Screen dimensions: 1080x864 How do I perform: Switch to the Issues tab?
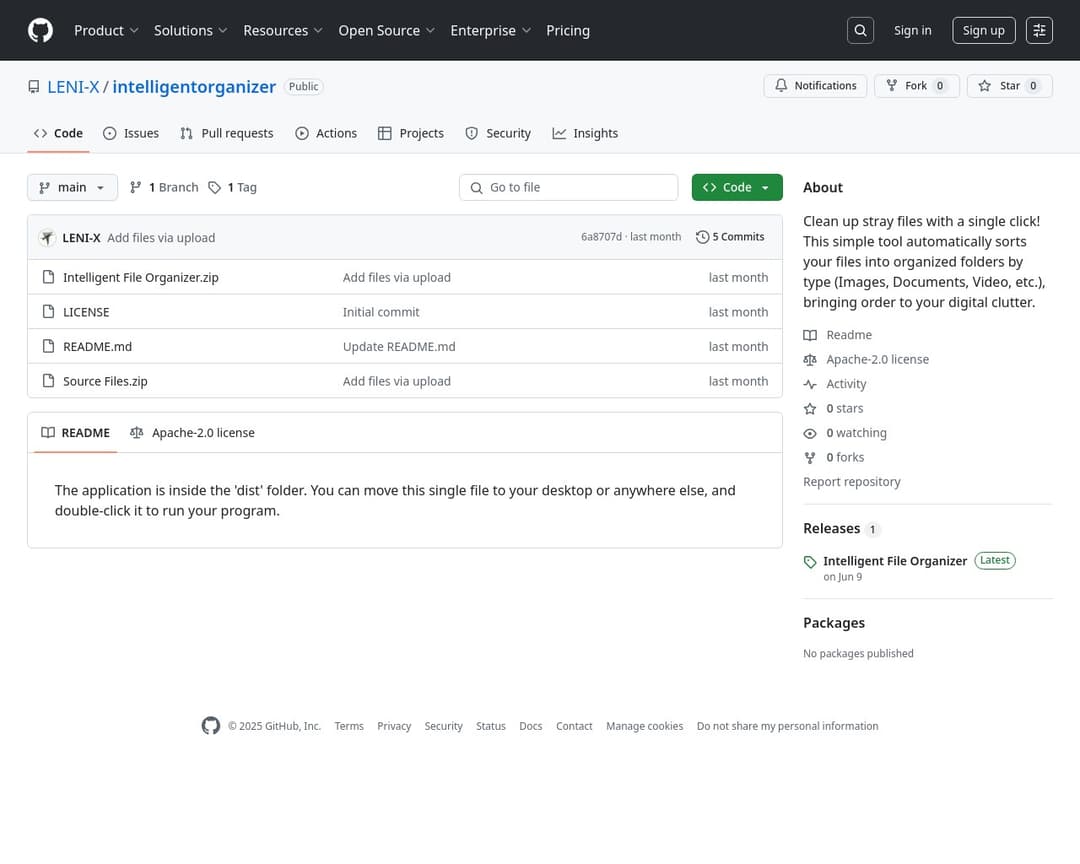click(131, 134)
